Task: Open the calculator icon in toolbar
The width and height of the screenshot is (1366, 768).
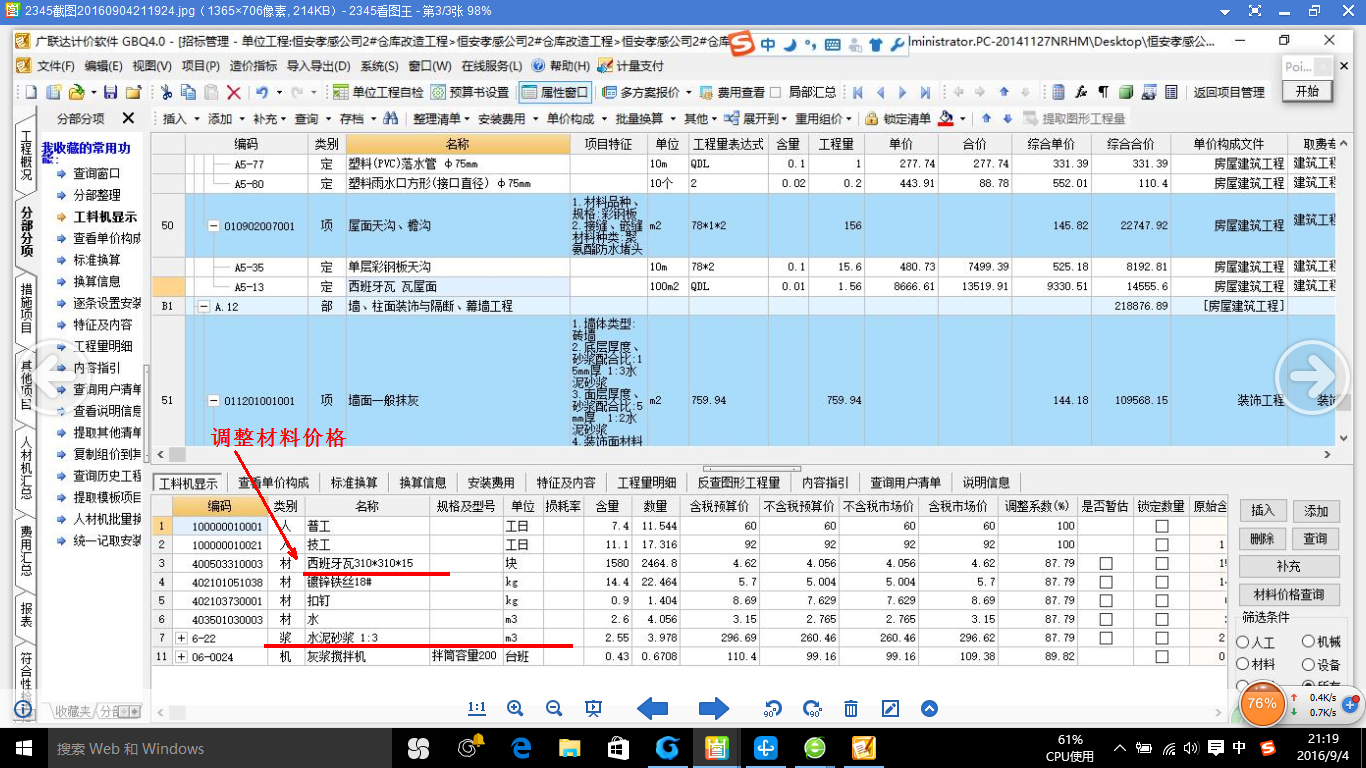Action: [x=1059, y=92]
